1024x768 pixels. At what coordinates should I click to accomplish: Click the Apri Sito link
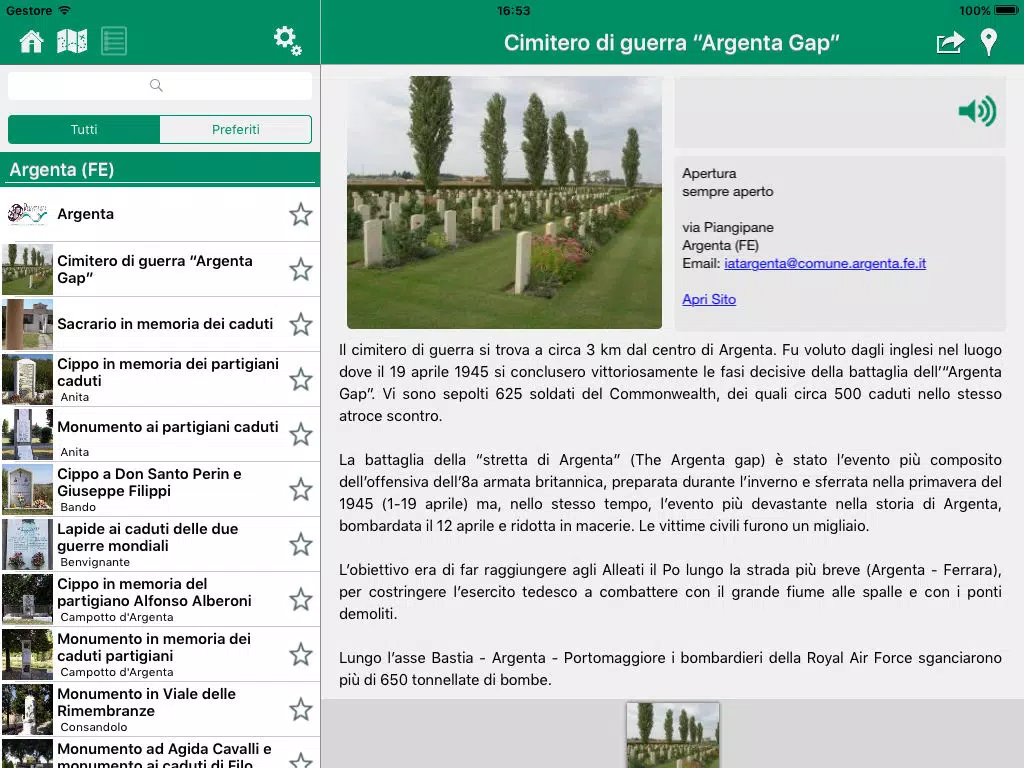click(709, 299)
